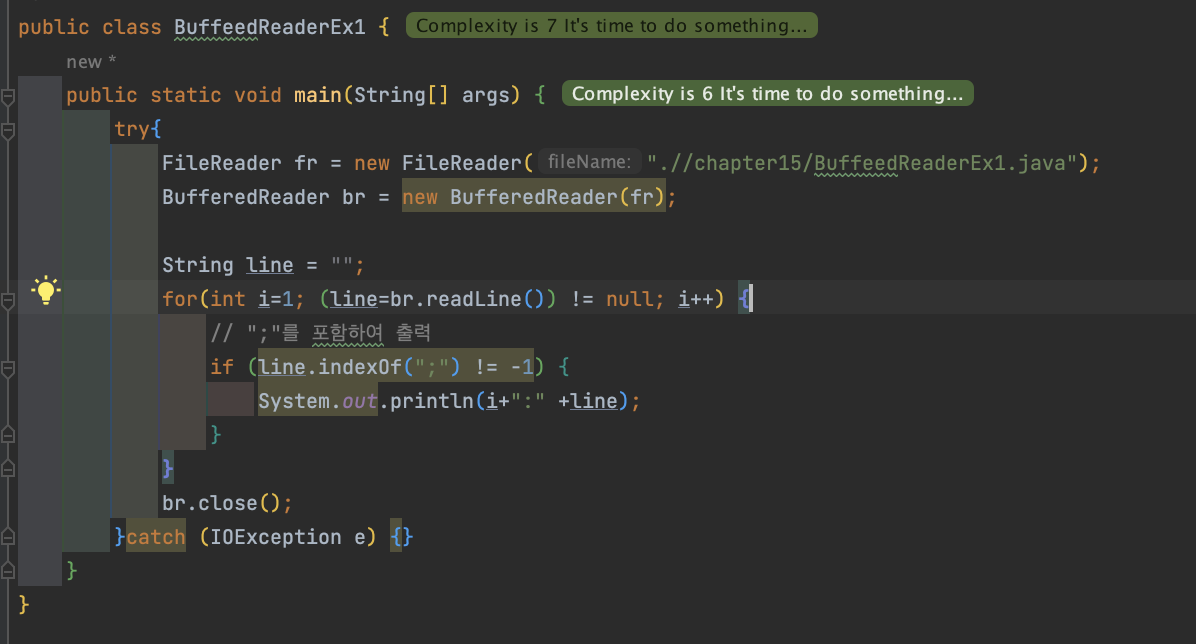Click the yellow lightbulb quick-fix icon

click(46, 291)
